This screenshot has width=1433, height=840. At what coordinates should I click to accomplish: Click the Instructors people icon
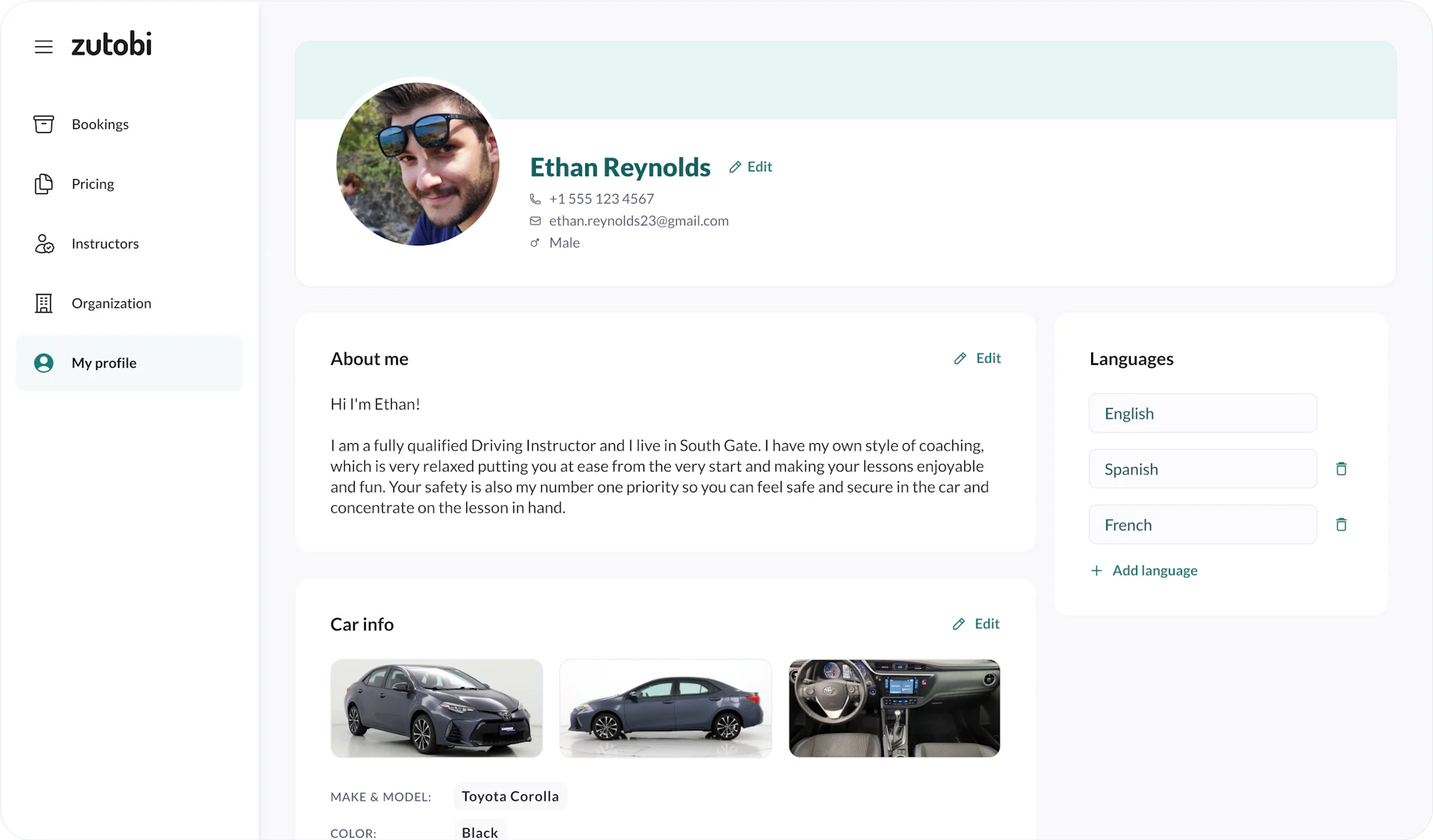44,244
